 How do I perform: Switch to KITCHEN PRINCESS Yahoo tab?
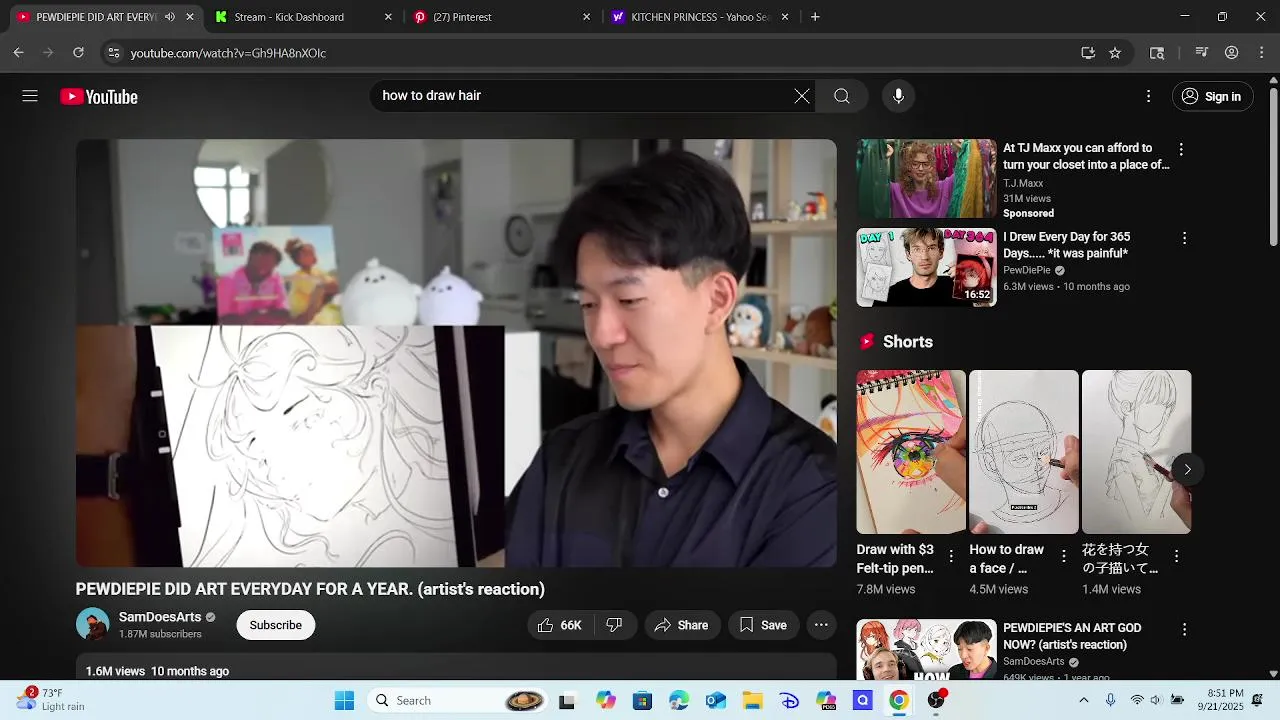coord(700,17)
